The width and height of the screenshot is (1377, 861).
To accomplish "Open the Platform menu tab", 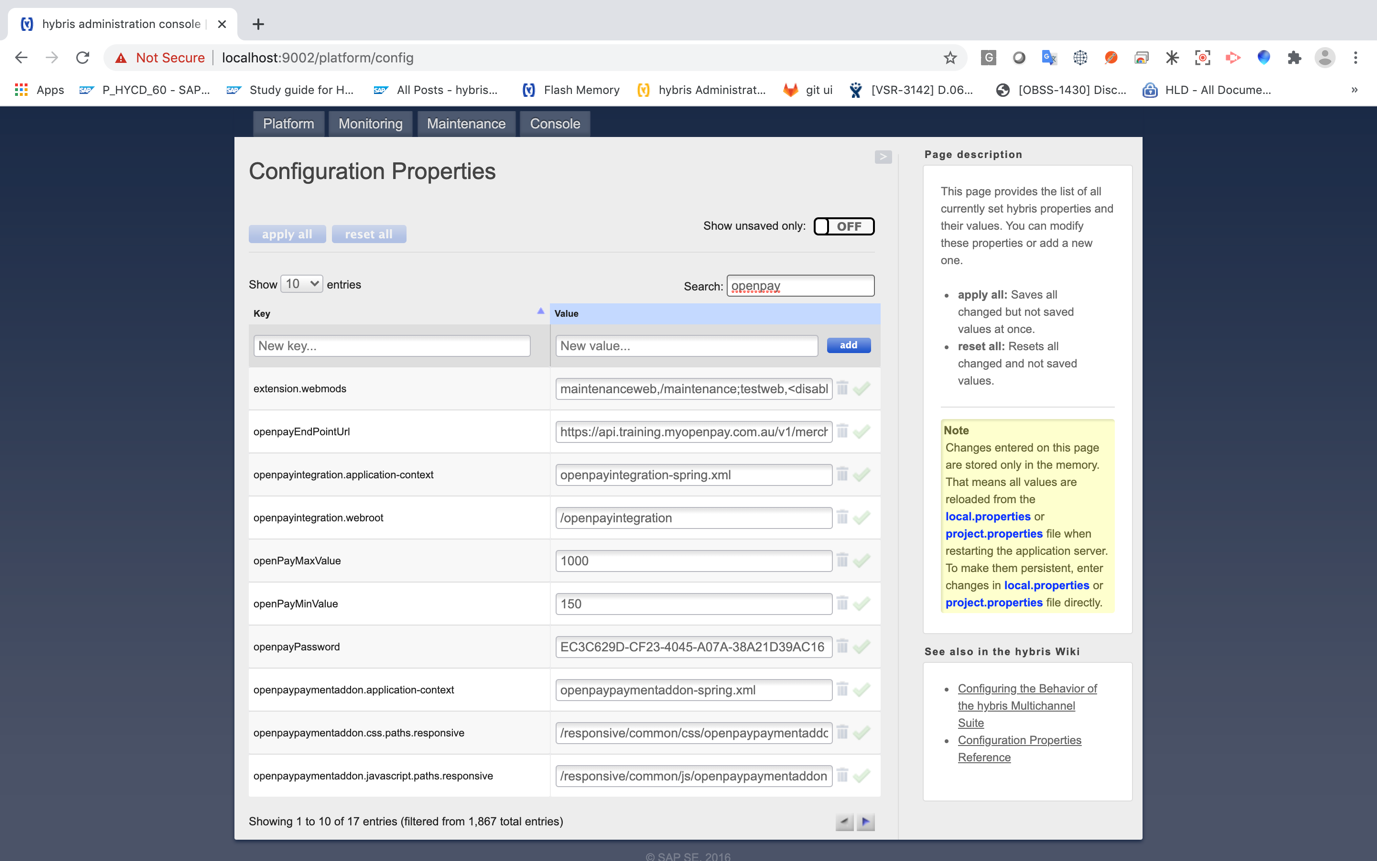I will (x=288, y=124).
